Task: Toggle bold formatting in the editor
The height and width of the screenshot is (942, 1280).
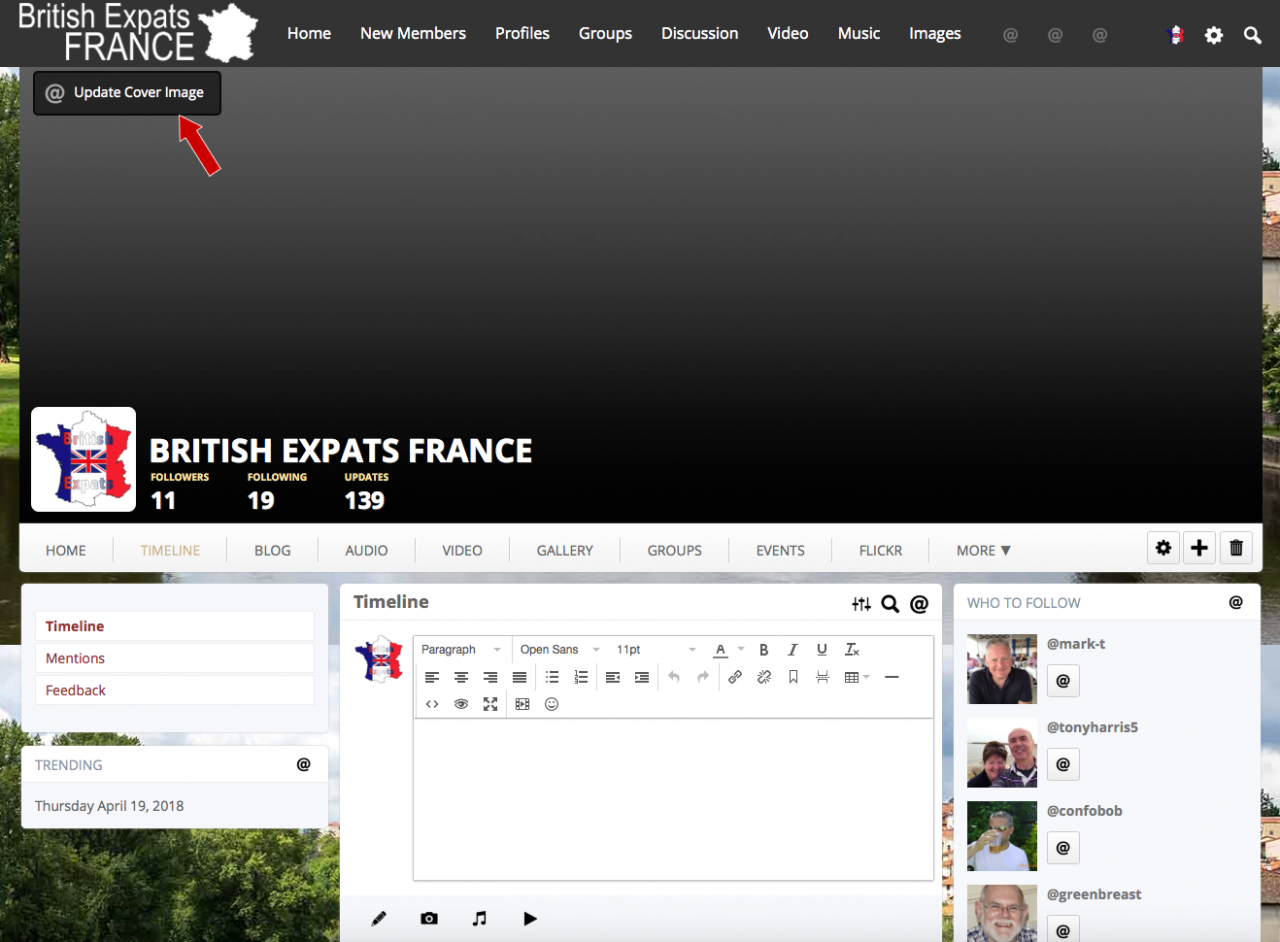Action: pos(764,650)
